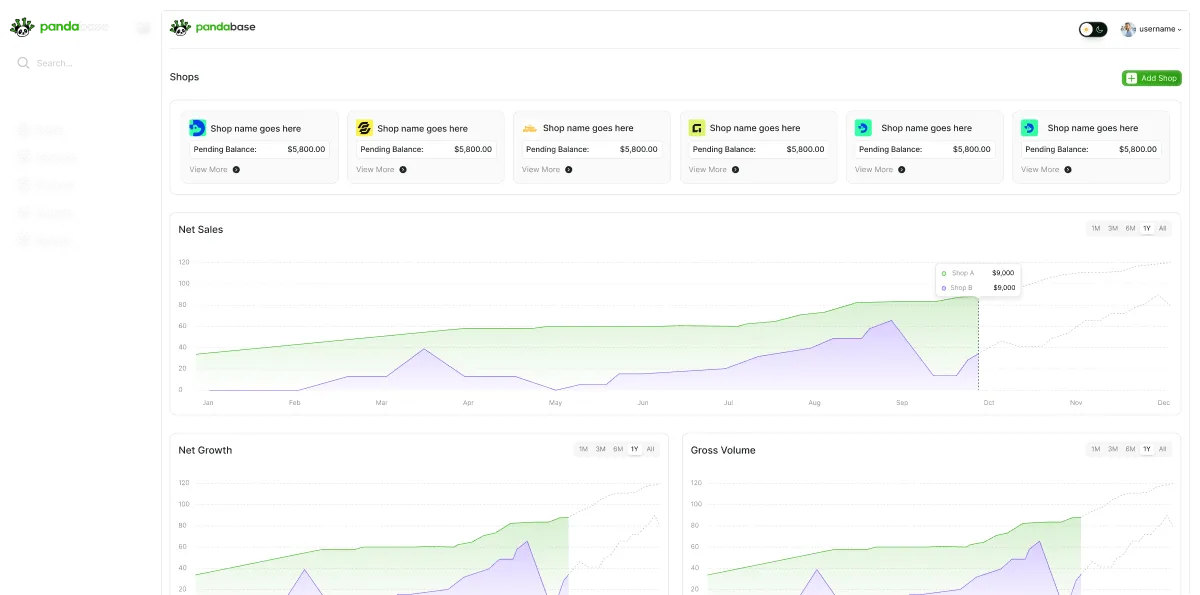Viewport: 1200px width, 595px height.
Task: Click the pandabase panda logo in header
Action: [180, 27]
